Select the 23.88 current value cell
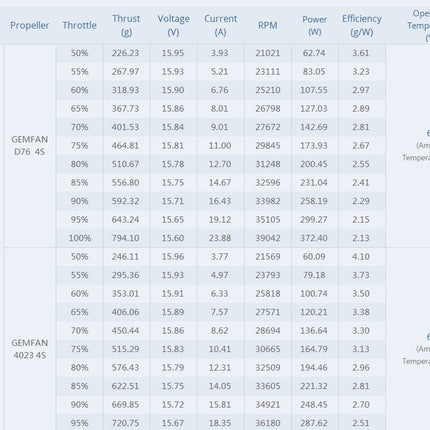The width and height of the screenshot is (430, 430). pos(221,238)
